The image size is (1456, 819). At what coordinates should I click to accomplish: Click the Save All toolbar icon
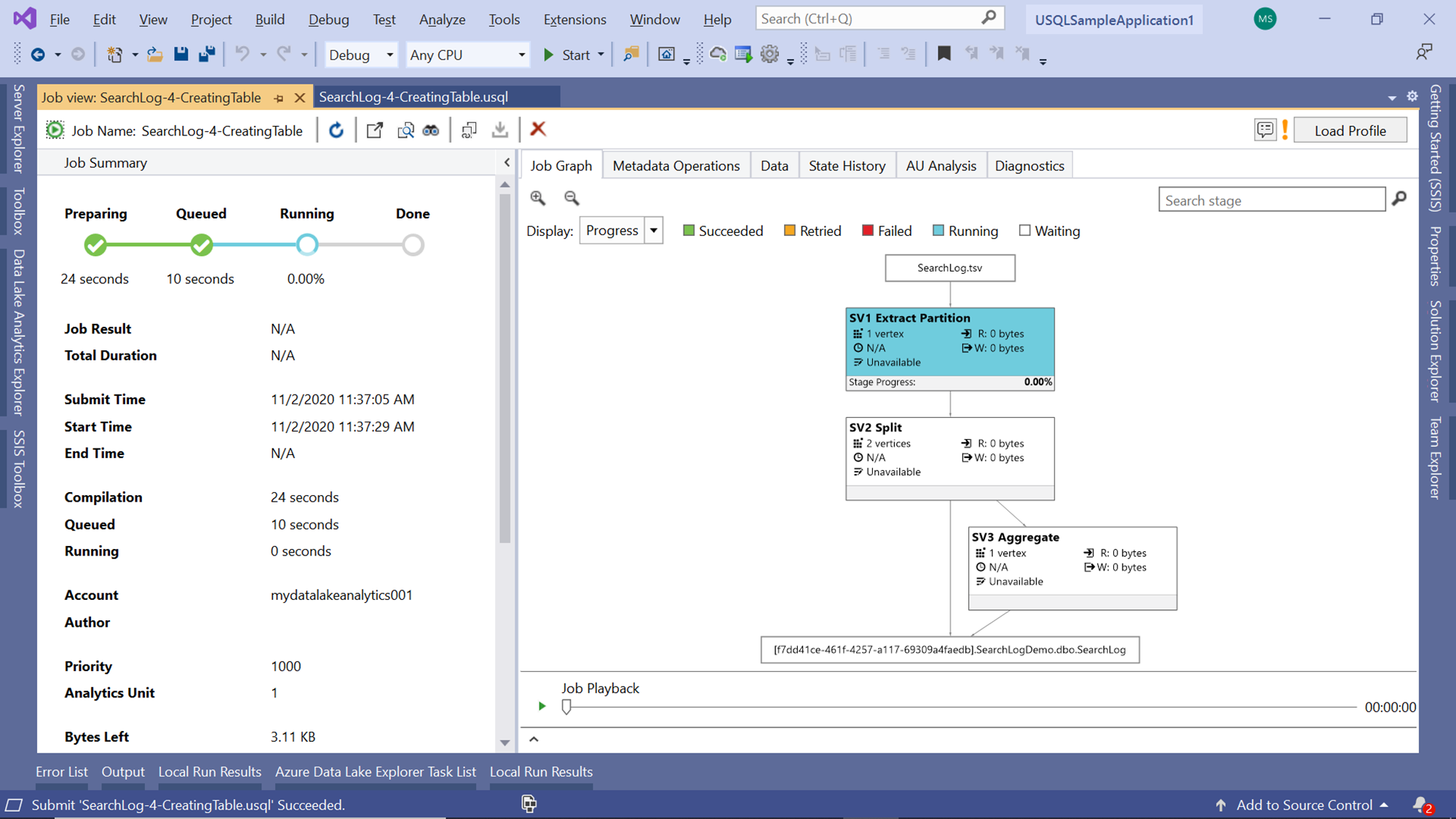[x=207, y=55]
